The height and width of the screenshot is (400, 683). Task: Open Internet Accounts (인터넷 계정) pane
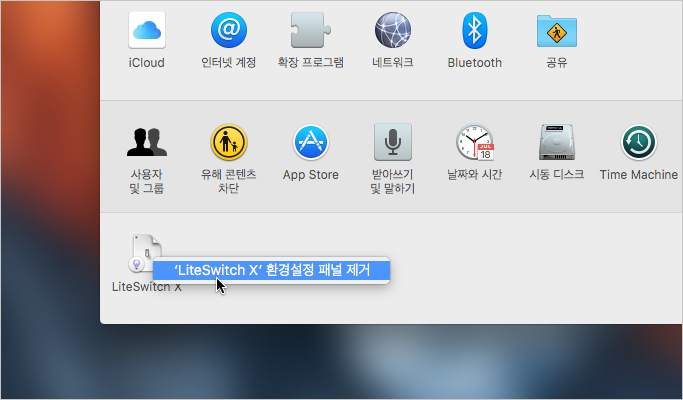[x=229, y=30]
